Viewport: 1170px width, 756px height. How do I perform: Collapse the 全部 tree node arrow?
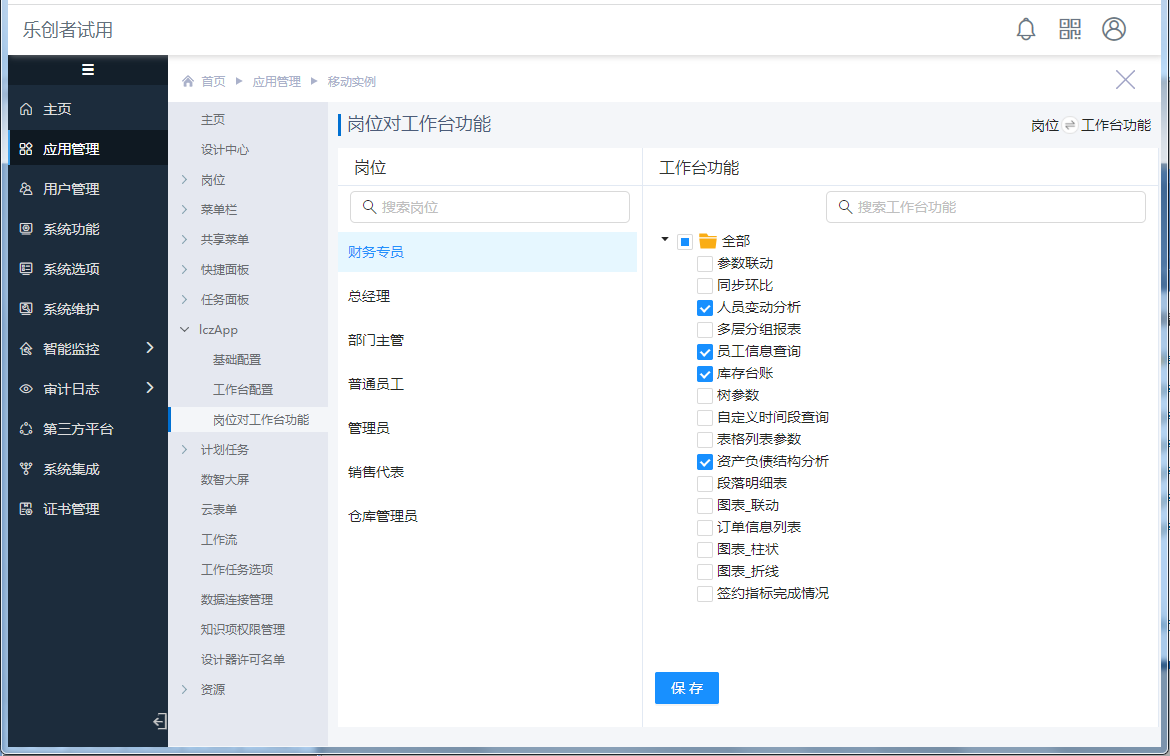click(x=665, y=240)
